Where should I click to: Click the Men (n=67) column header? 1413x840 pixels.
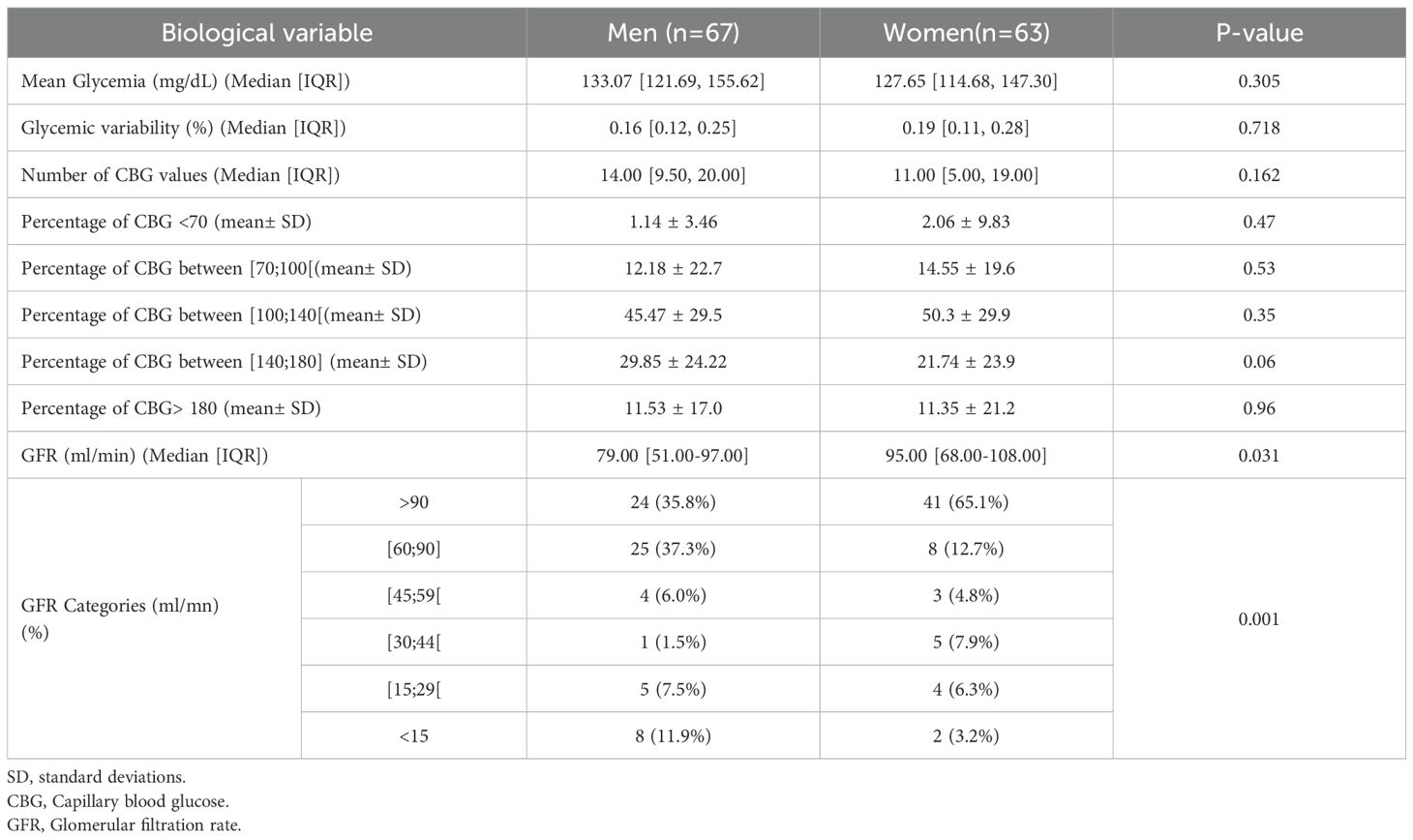click(673, 33)
